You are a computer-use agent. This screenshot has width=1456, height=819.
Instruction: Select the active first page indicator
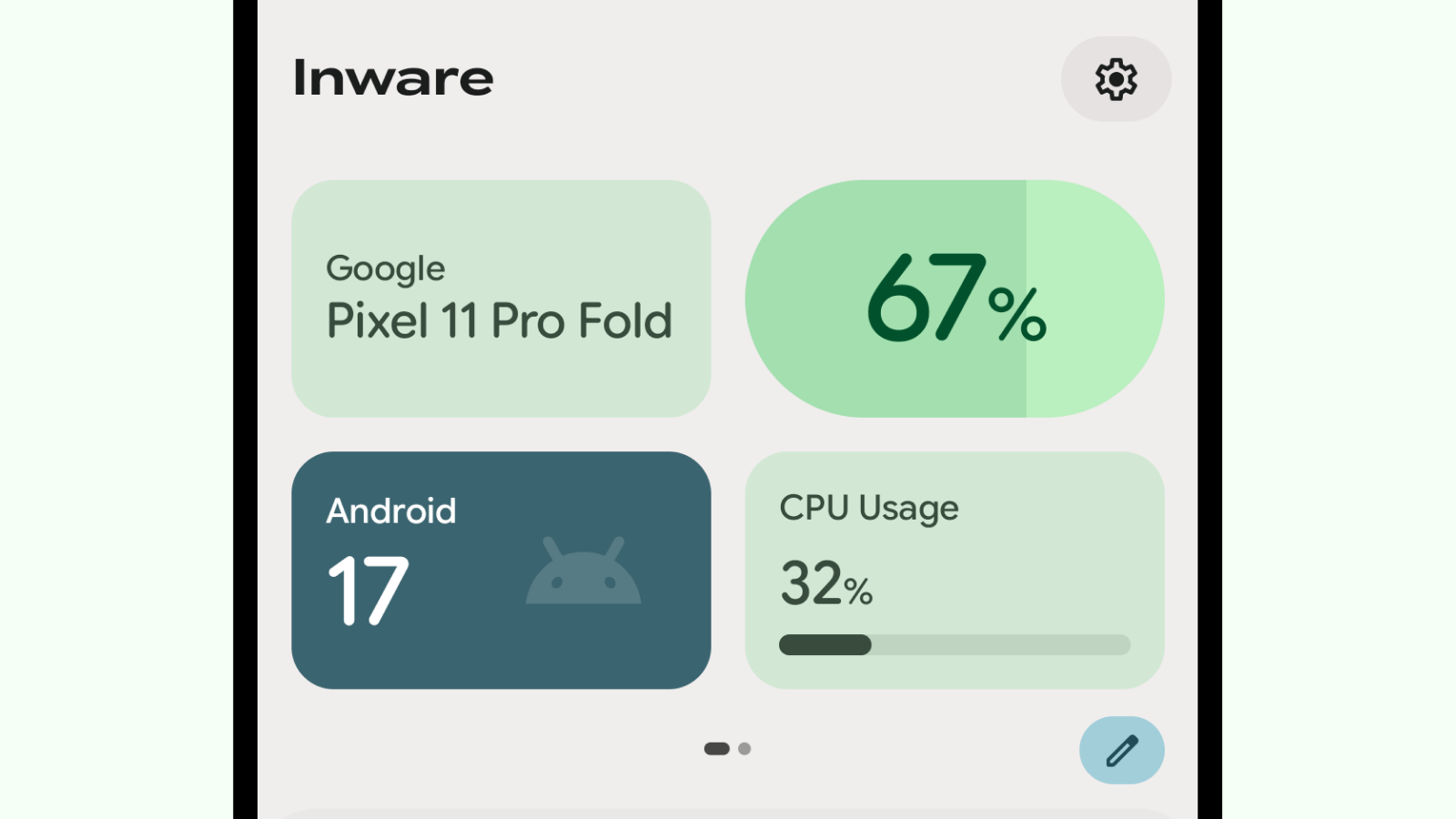(717, 749)
